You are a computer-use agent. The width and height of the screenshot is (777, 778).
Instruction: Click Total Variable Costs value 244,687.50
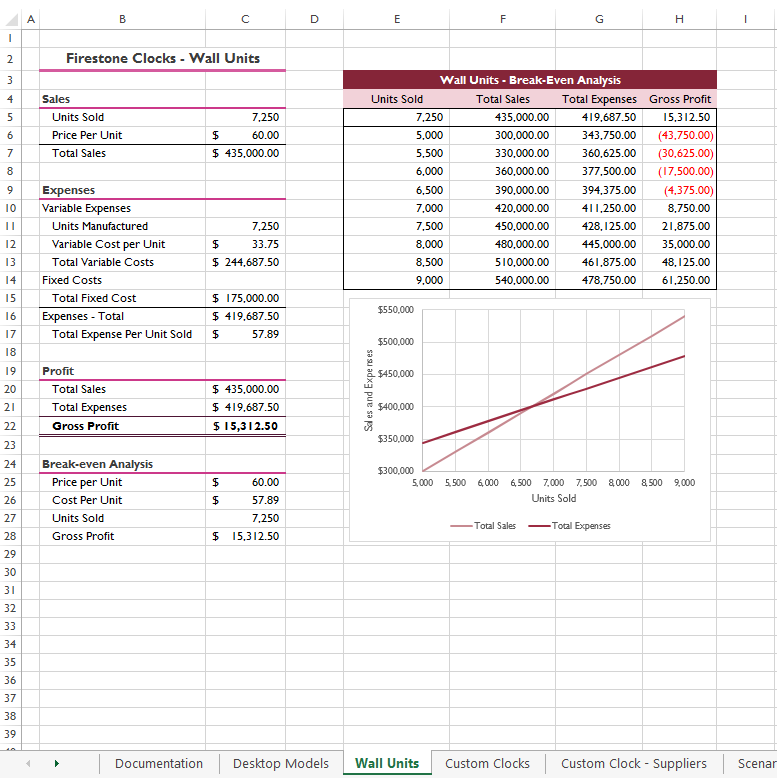[x=246, y=262]
